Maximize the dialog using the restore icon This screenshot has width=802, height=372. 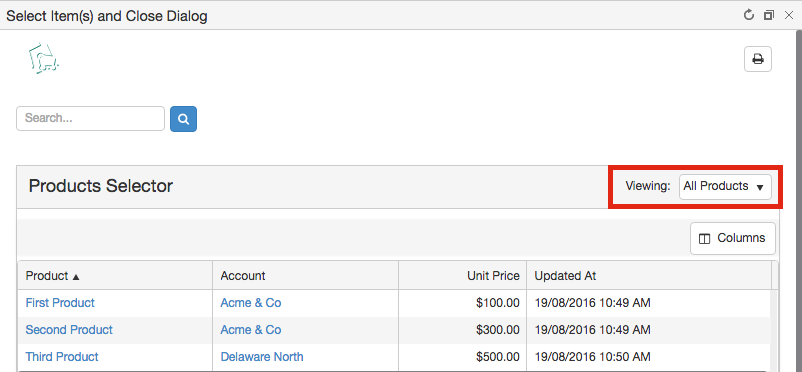pos(768,15)
